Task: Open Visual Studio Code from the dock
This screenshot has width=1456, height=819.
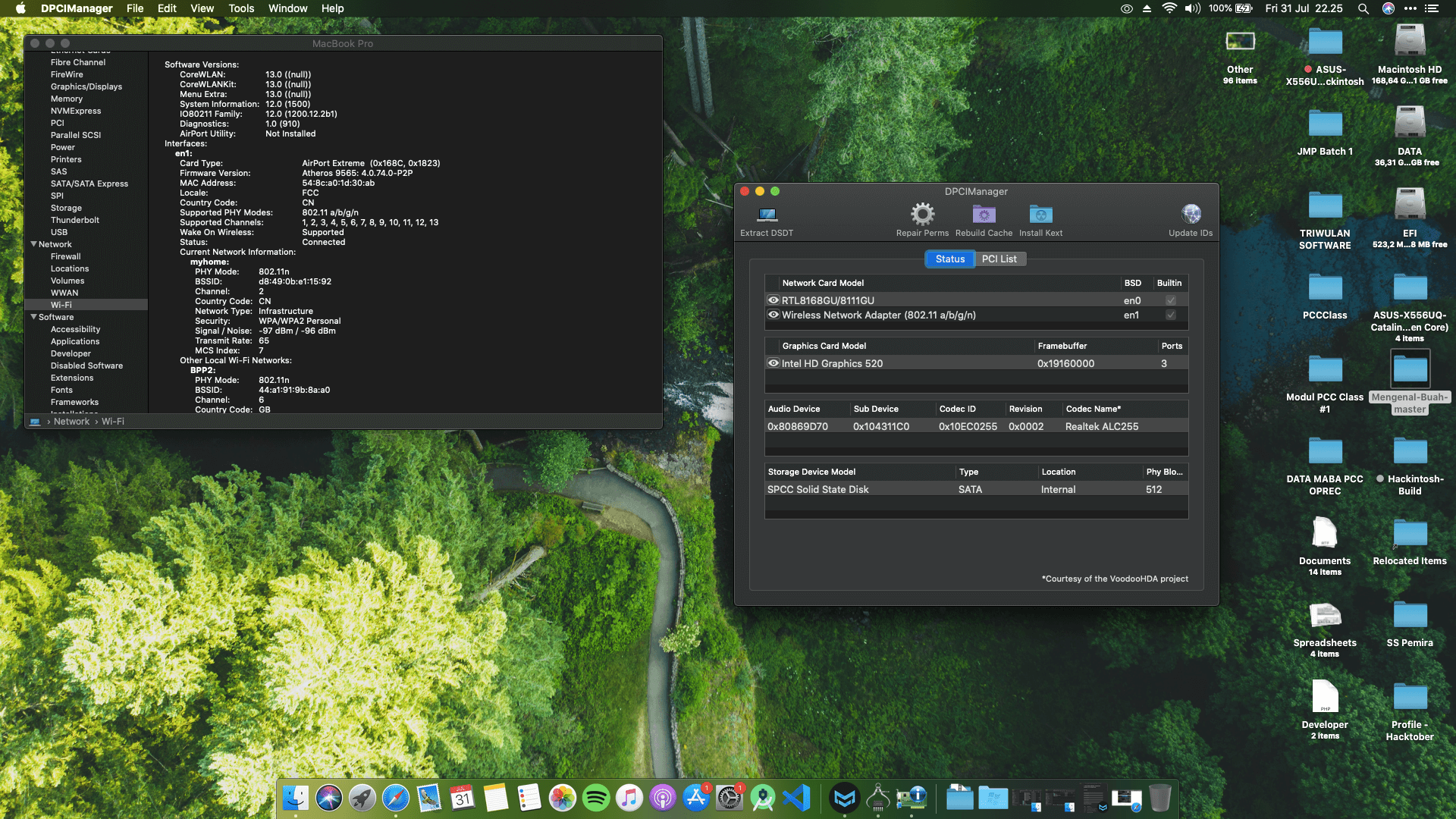Action: 796,798
